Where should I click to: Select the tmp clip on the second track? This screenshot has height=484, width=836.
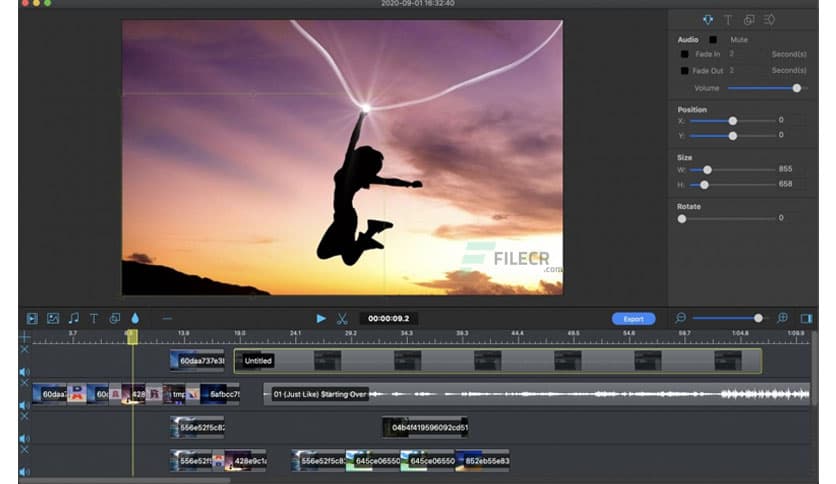click(x=174, y=394)
